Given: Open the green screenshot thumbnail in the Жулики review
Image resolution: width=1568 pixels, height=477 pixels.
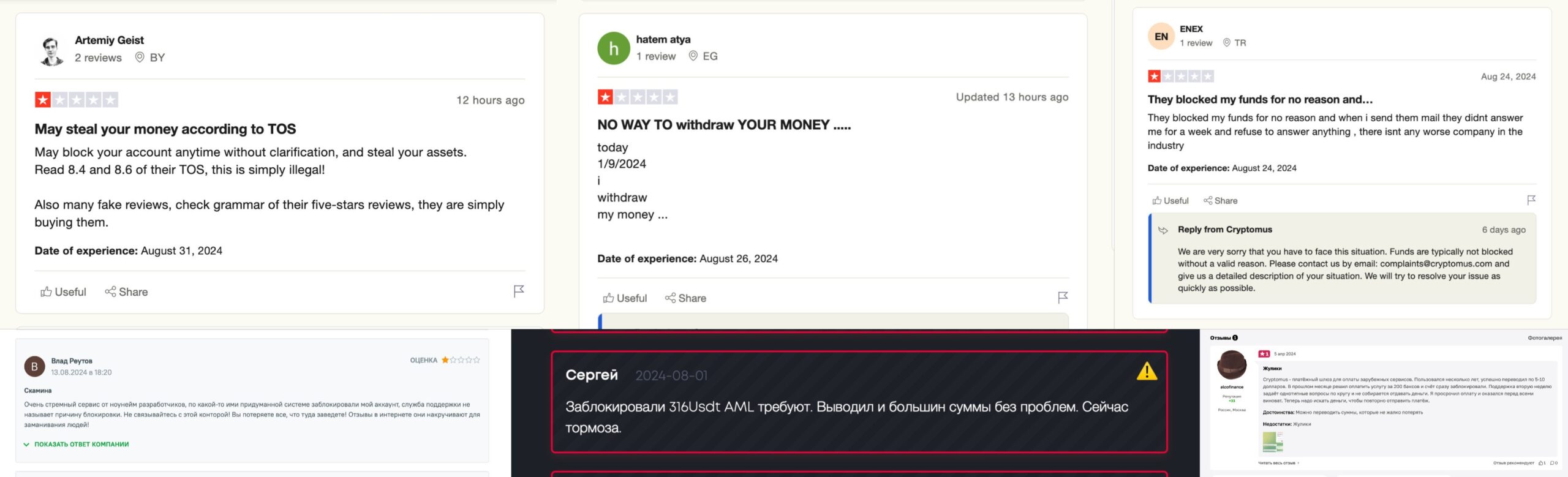Looking at the screenshot, I should [1273, 441].
